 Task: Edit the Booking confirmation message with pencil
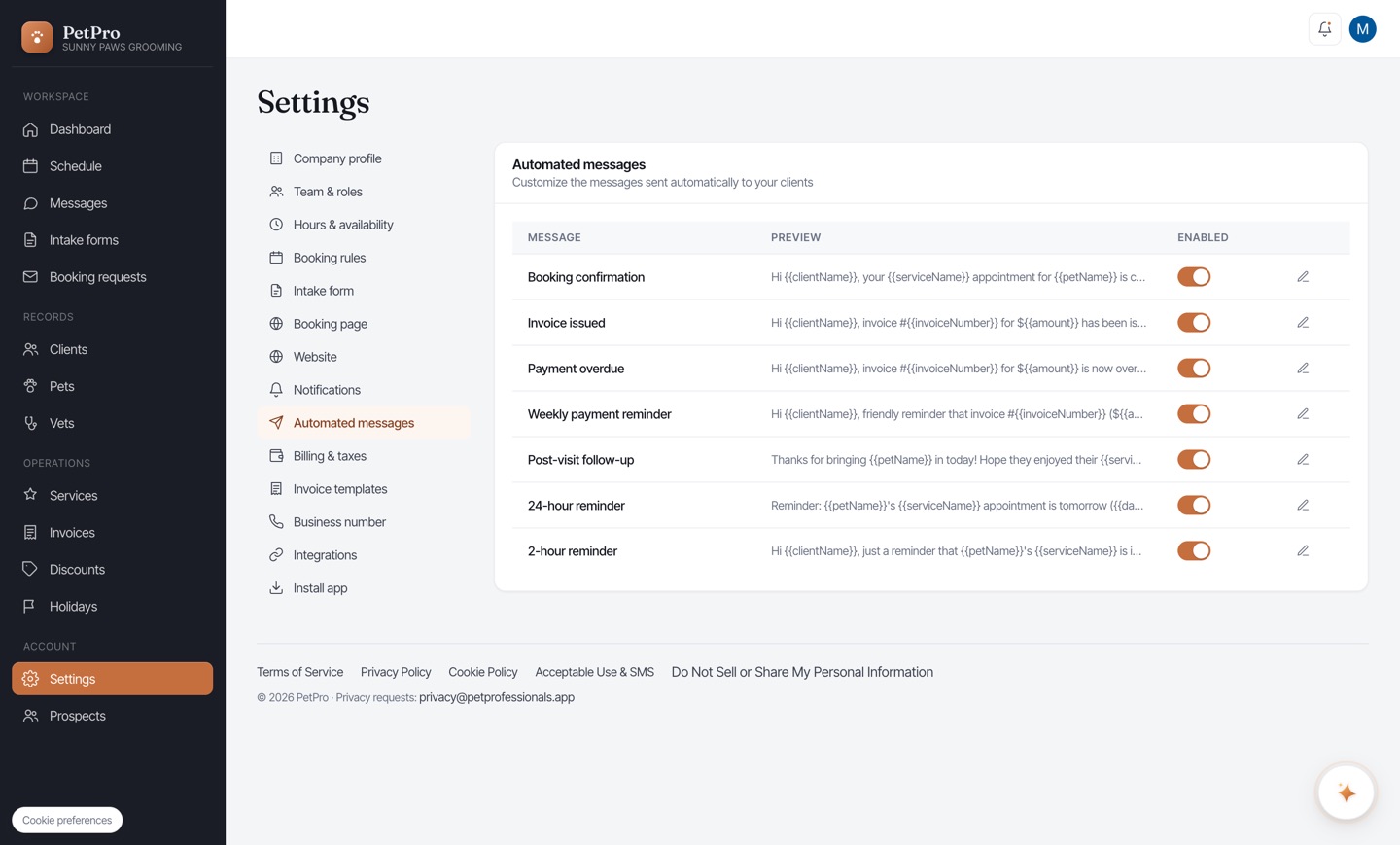(x=1303, y=277)
